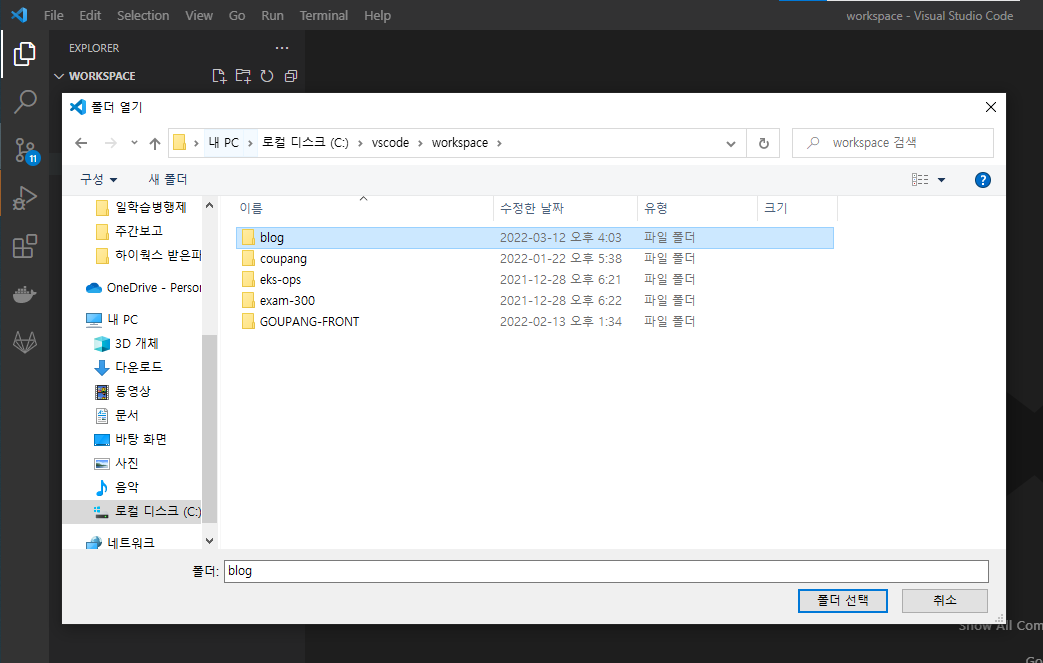Open recent locations dropdown arrow

coord(134,143)
